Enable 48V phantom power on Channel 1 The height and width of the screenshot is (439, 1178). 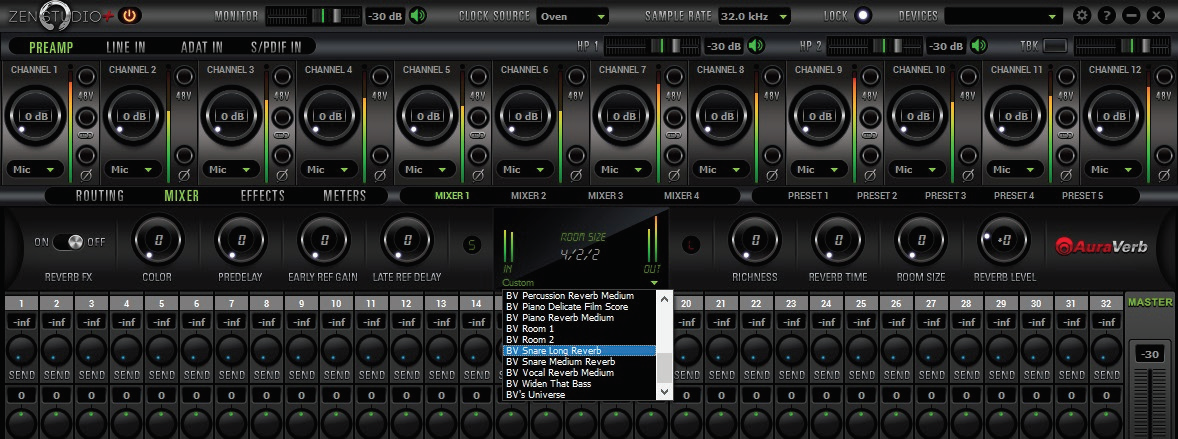[x=86, y=77]
